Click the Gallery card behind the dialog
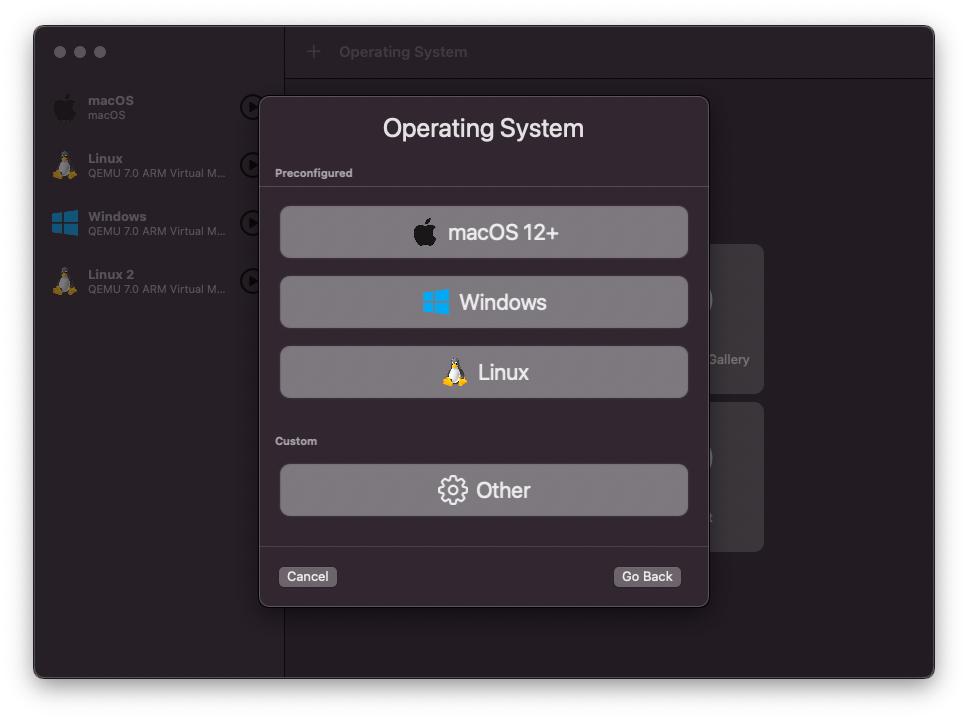Image resolution: width=968 pixels, height=720 pixels. [x=736, y=319]
